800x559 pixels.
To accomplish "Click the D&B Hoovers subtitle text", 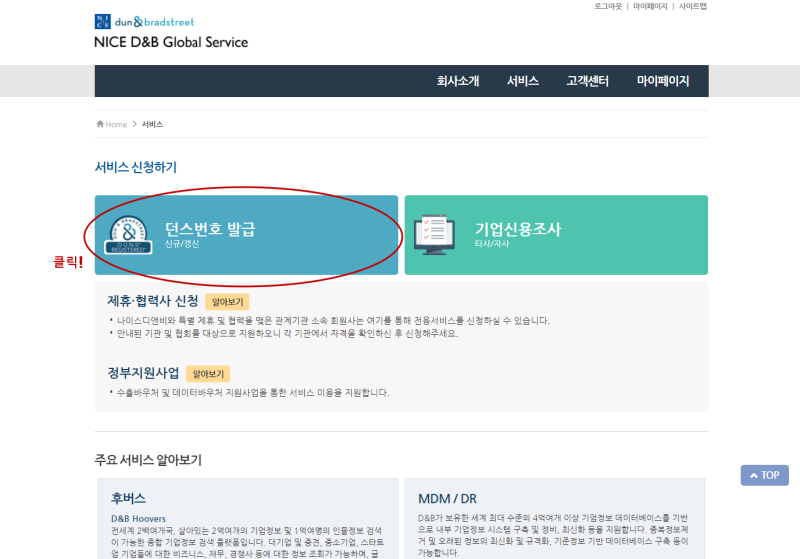I will [x=138, y=519].
